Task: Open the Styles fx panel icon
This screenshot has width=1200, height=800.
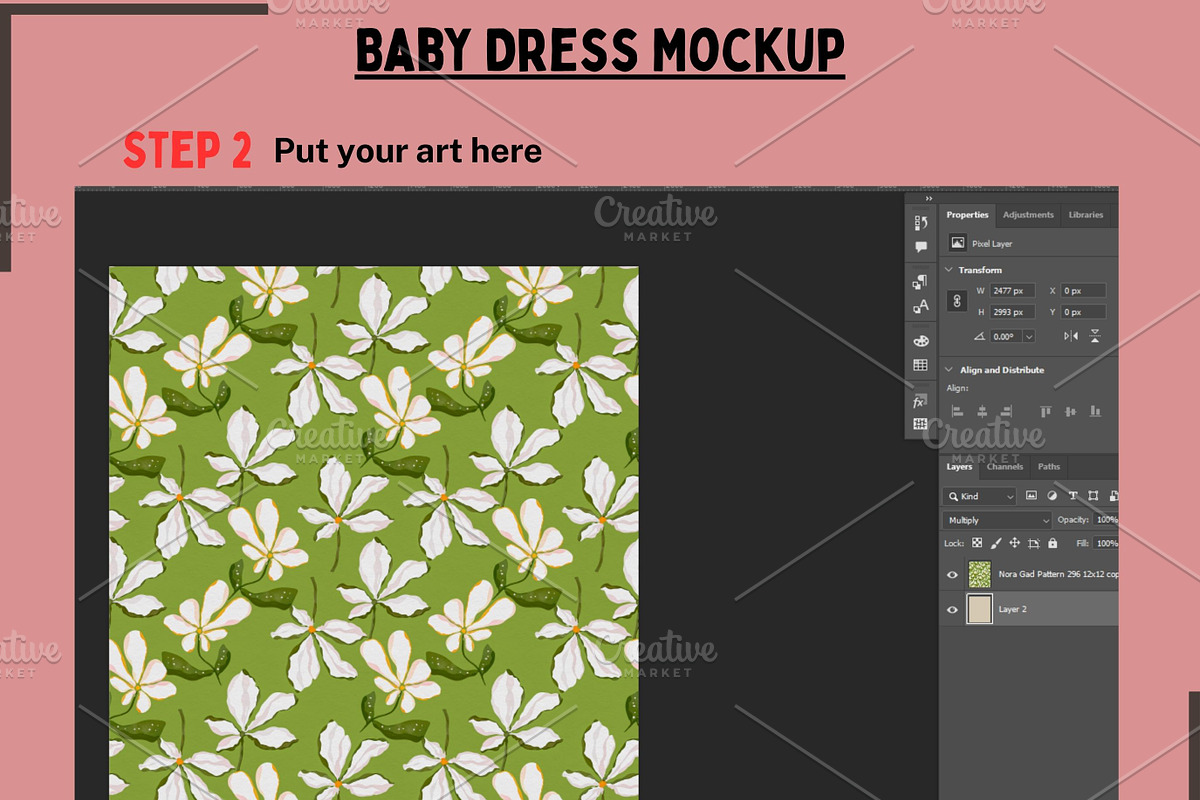Action: coord(919,401)
